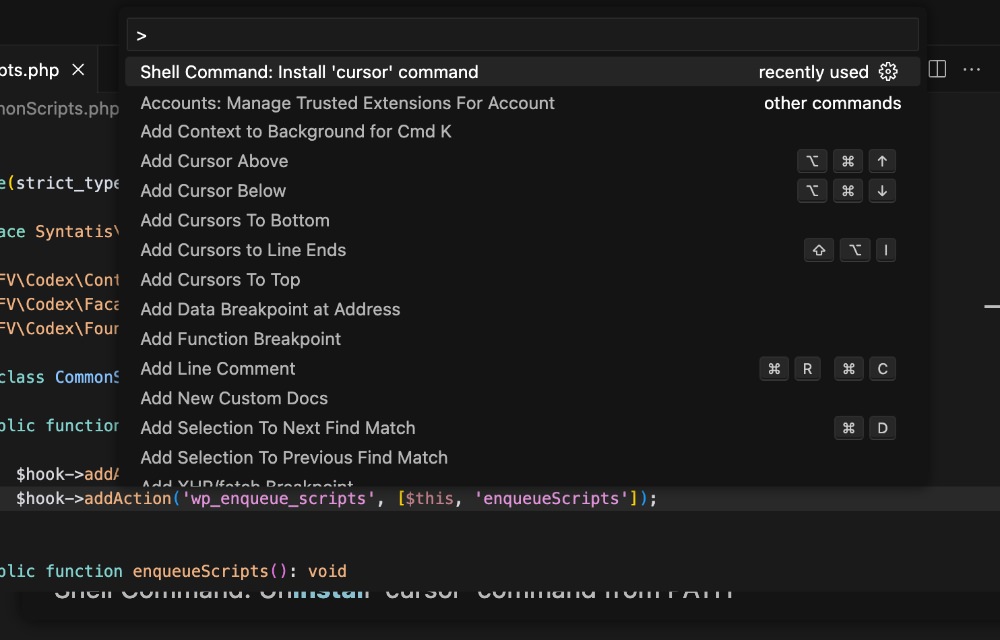Click the Option key badge for Add Cursor Above
The image size is (1000, 640).
pyautogui.click(x=812, y=161)
